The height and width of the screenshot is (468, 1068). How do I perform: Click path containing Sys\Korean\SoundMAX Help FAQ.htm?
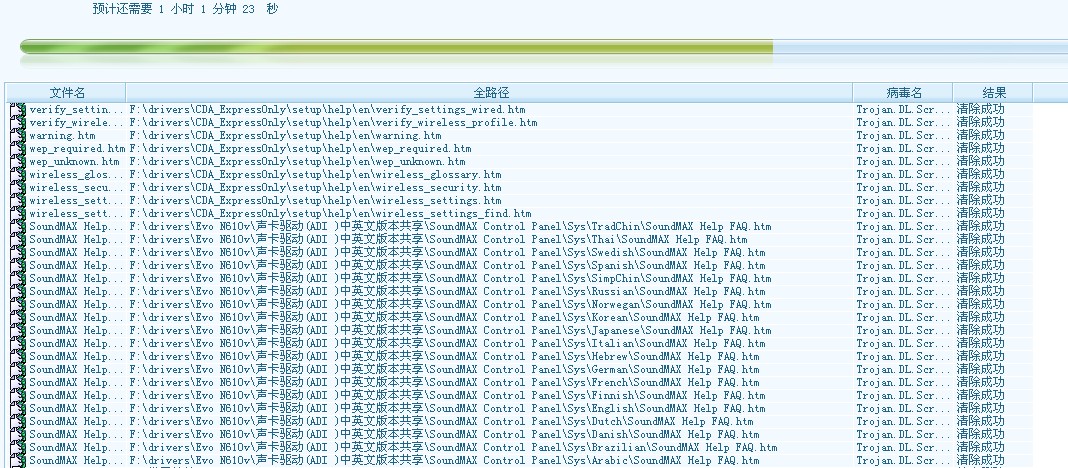[444, 317]
